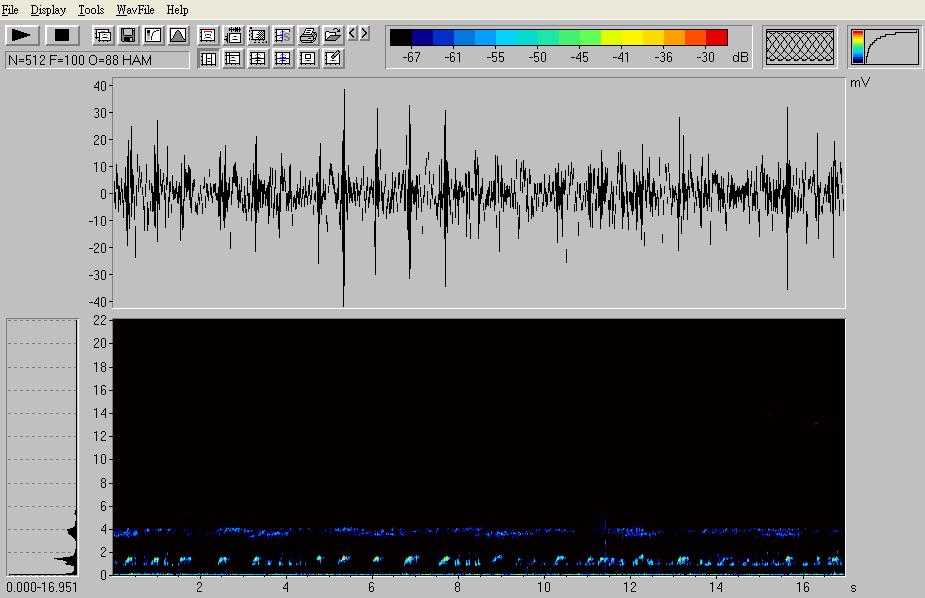The image size is (925, 598).
Task: Click the left arrow navigation button
Action: (x=353, y=33)
